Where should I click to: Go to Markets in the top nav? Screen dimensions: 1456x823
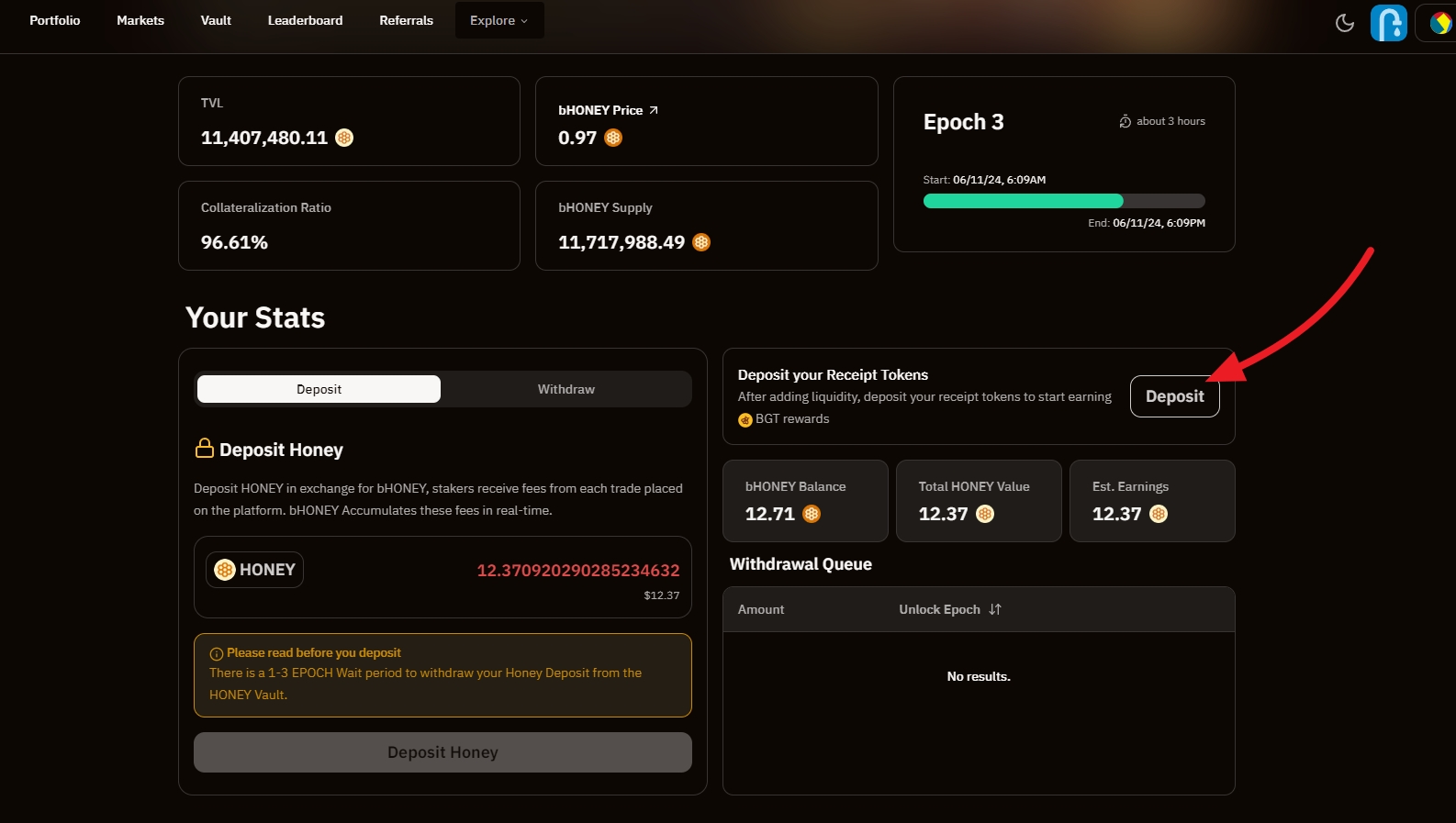(x=140, y=20)
